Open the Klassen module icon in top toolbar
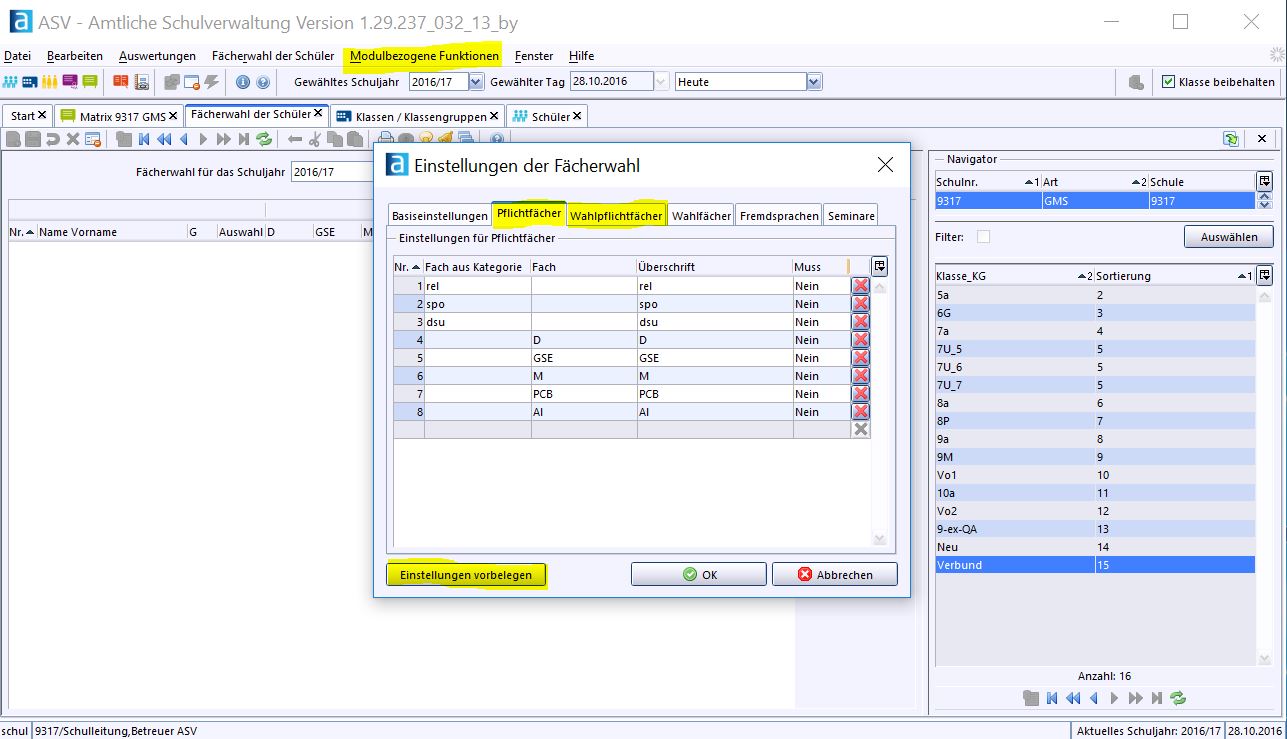Screen dimensions: 1287x739 [30, 82]
